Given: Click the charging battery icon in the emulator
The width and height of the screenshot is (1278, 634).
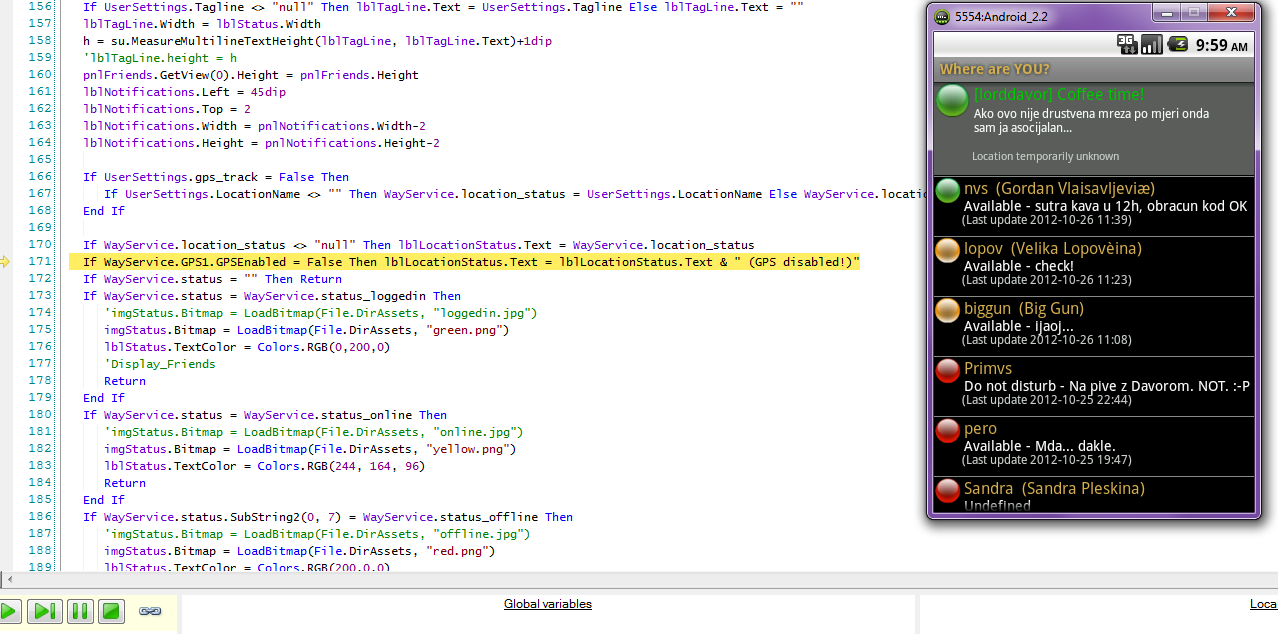Looking at the screenshot, I should pos(1178,44).
